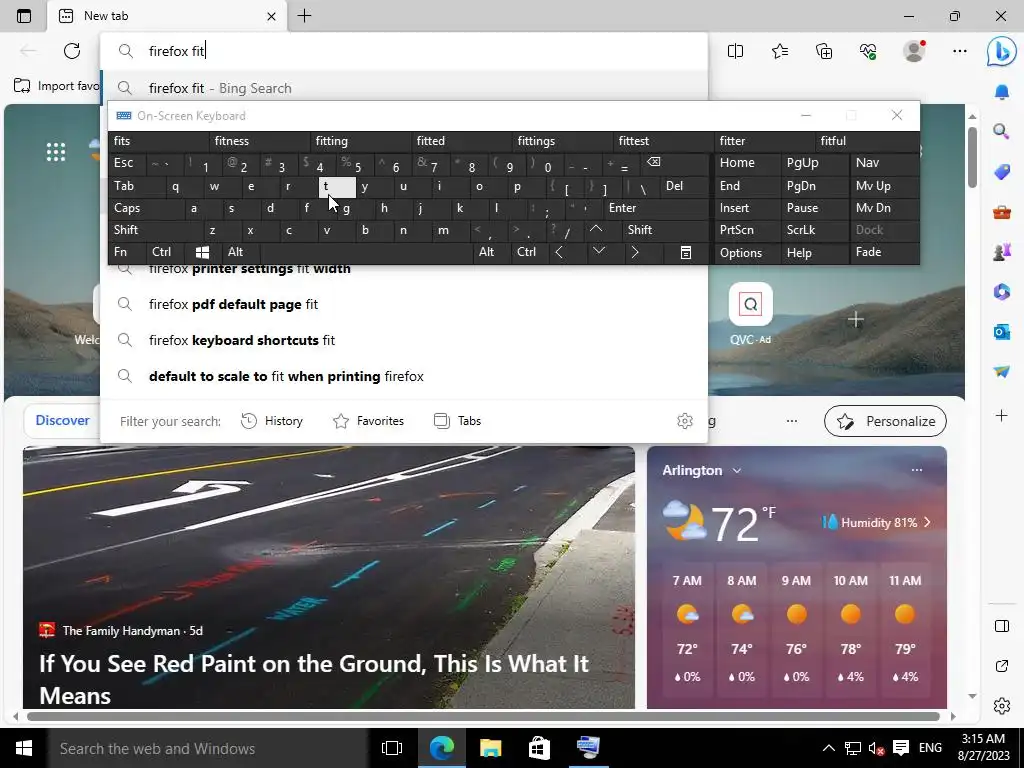Click the context menu key on On-Screen Keyboard
Screen dimensions: 1024x768
pos(685,253)
